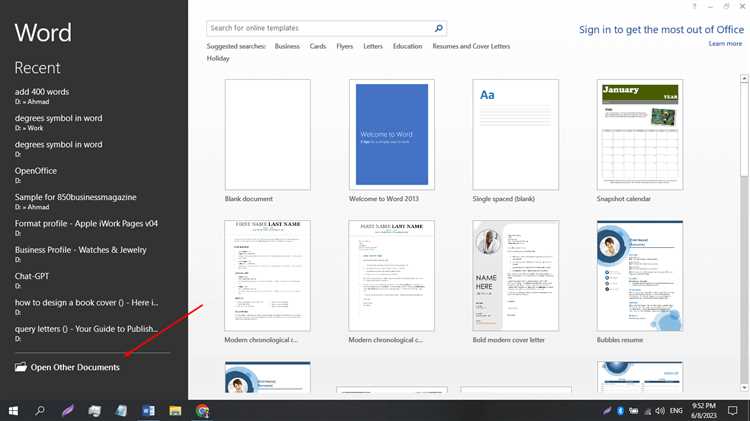Open recent document Chat-GPT
The height and width of the screenshot is (421, 750).
(x=32, y=275)
